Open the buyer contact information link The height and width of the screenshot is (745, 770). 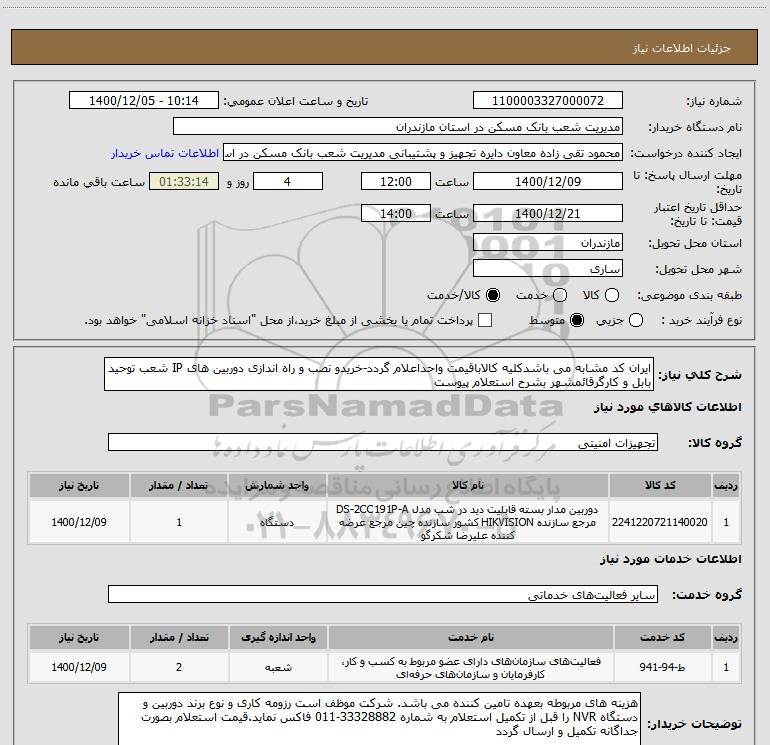(165, 153)
